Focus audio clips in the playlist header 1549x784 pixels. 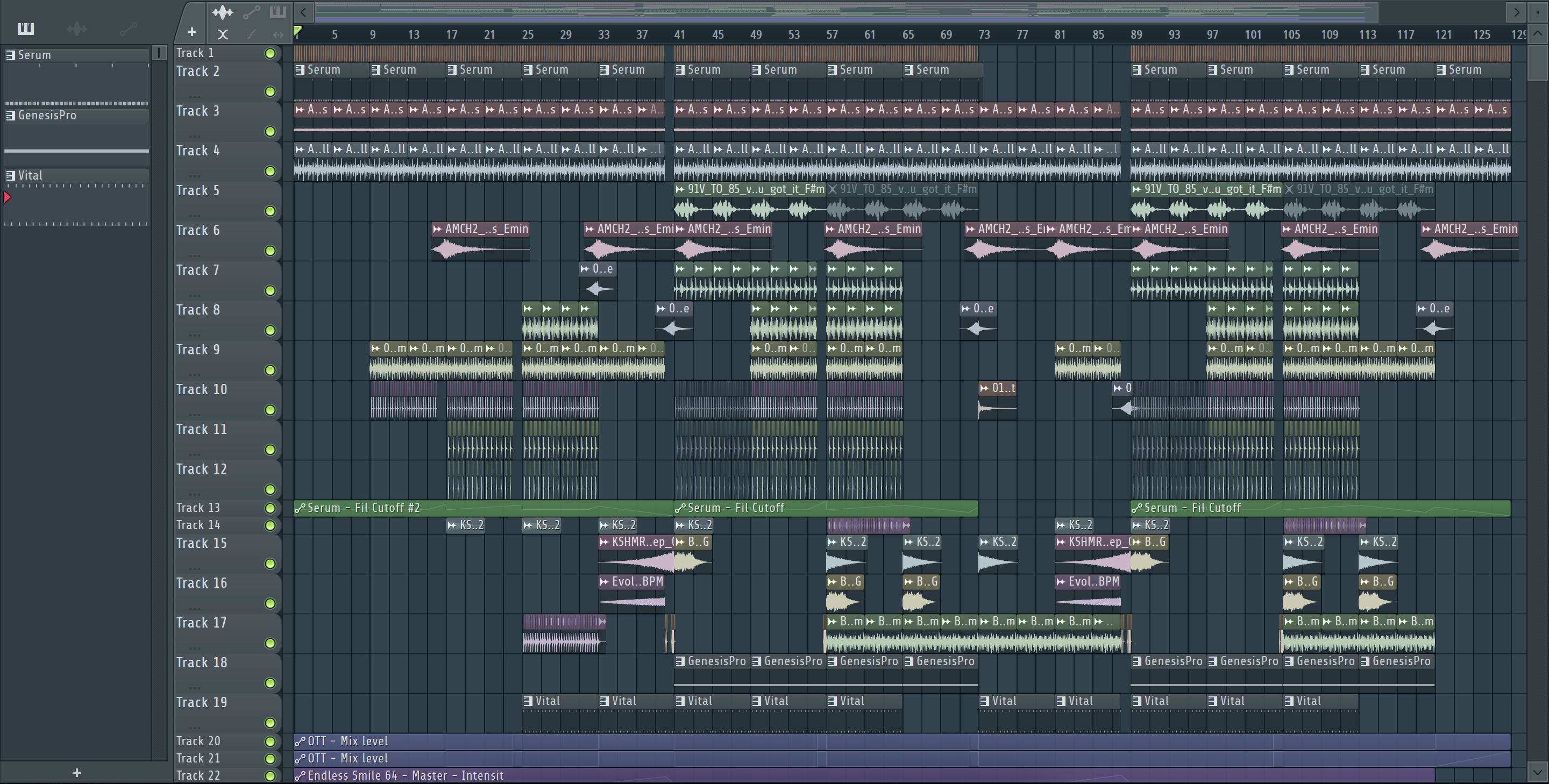pos(223,12)
